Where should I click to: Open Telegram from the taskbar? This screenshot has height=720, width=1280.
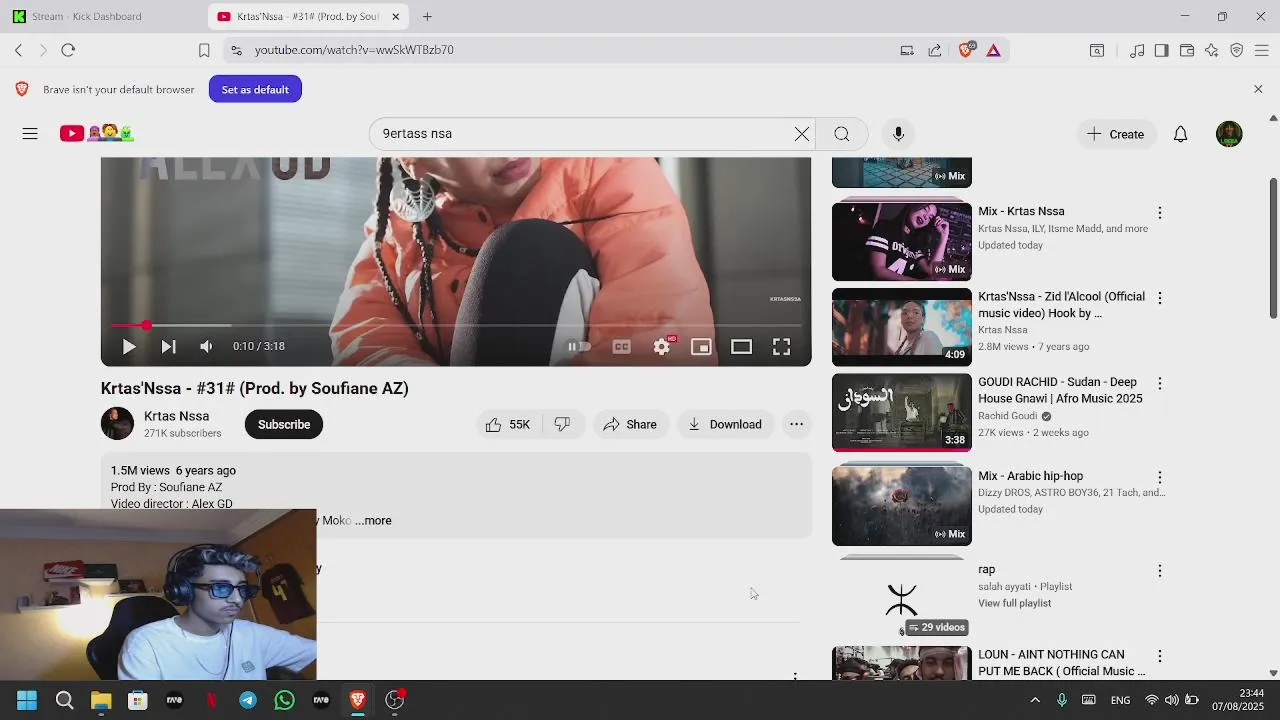248,700
